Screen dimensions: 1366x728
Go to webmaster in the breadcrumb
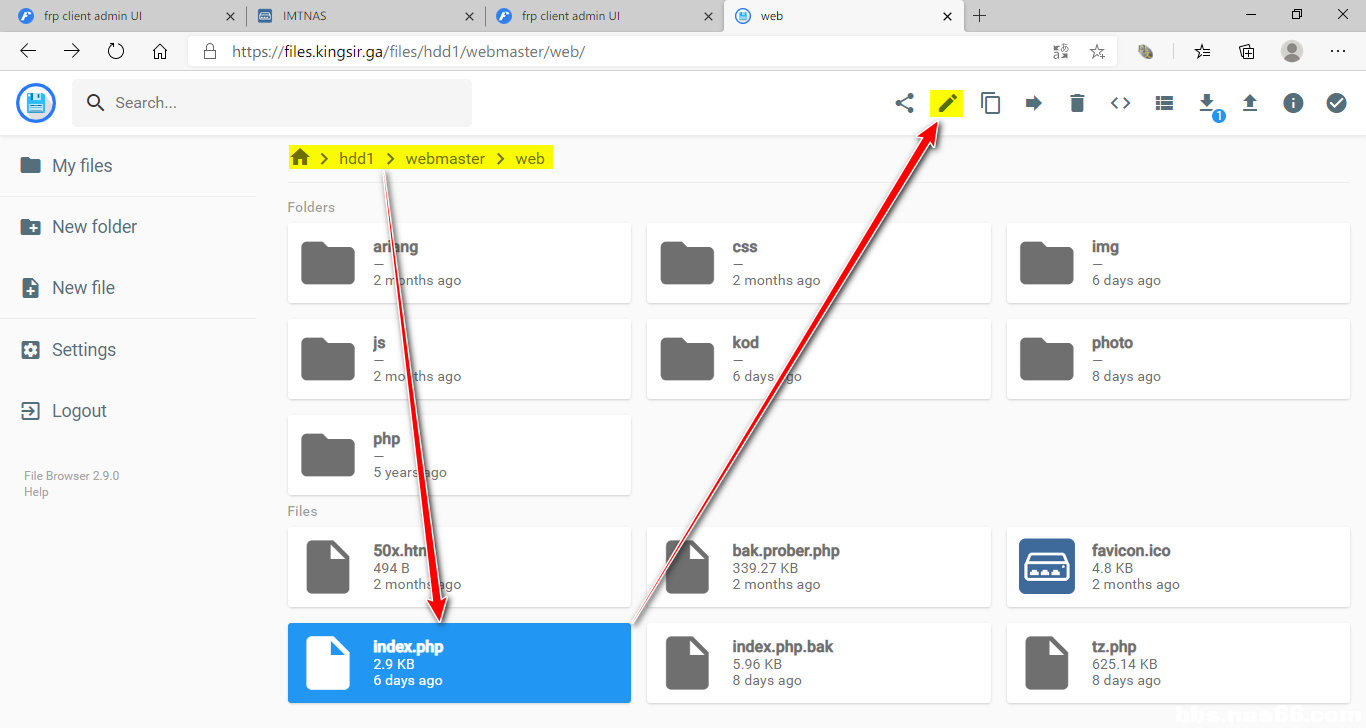pos(445,159)
